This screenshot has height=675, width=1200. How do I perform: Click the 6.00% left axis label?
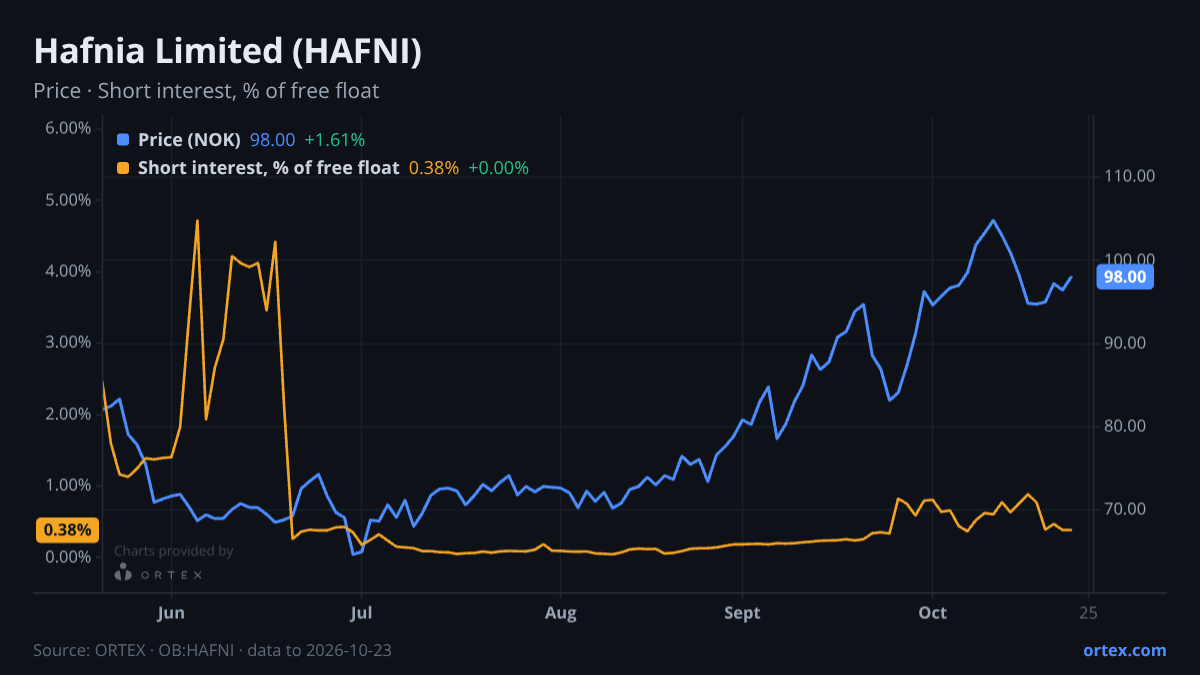pyautogui.click(x=68, y=128)
